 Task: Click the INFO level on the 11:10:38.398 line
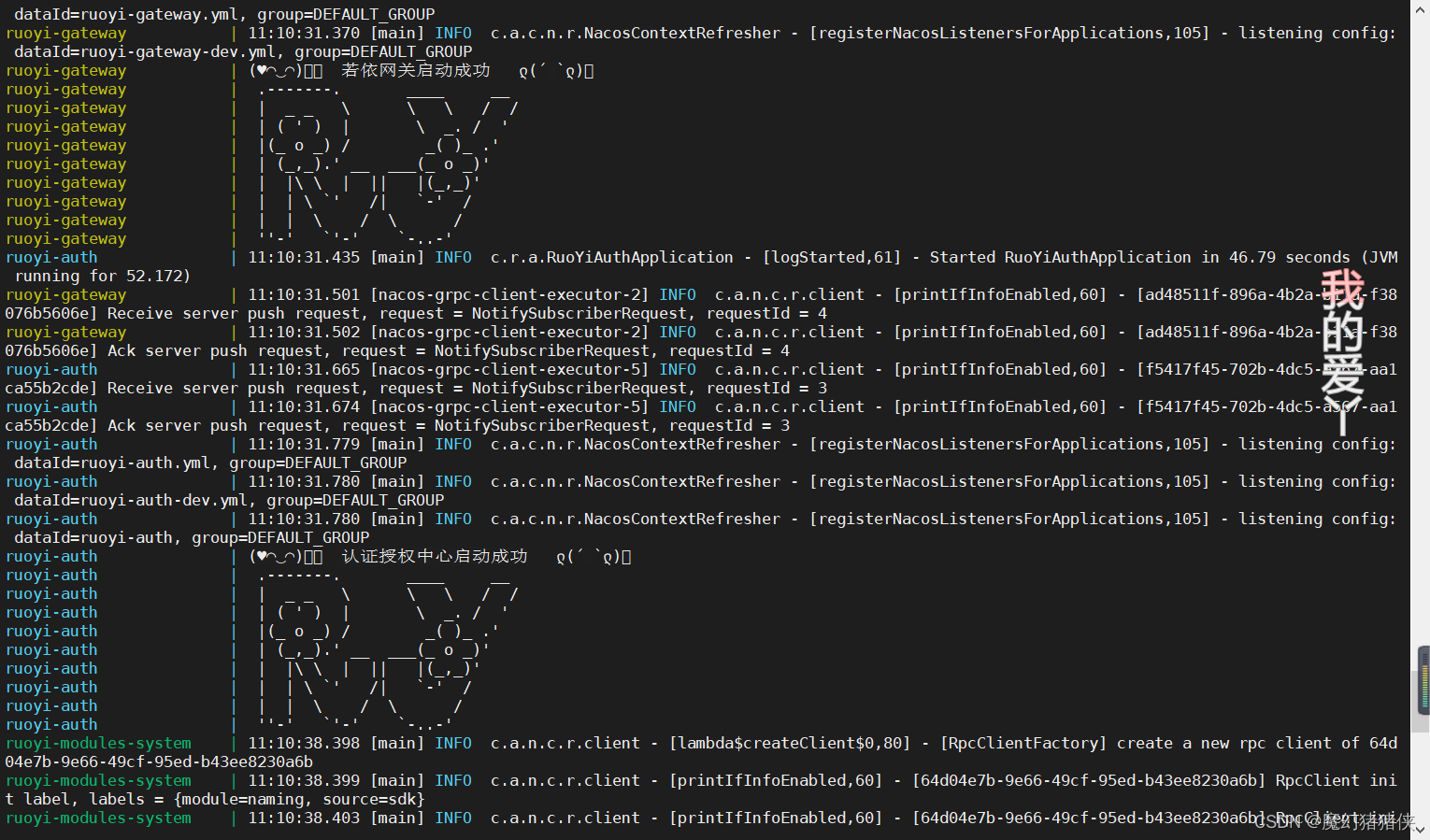[x=453, y=743]
